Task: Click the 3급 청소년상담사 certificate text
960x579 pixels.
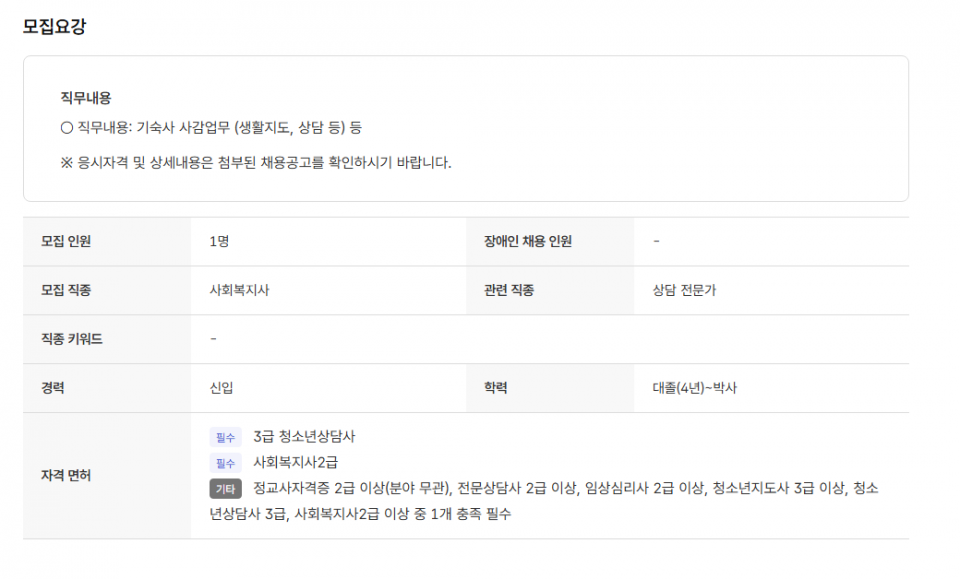Action: (x=304, y=437)
